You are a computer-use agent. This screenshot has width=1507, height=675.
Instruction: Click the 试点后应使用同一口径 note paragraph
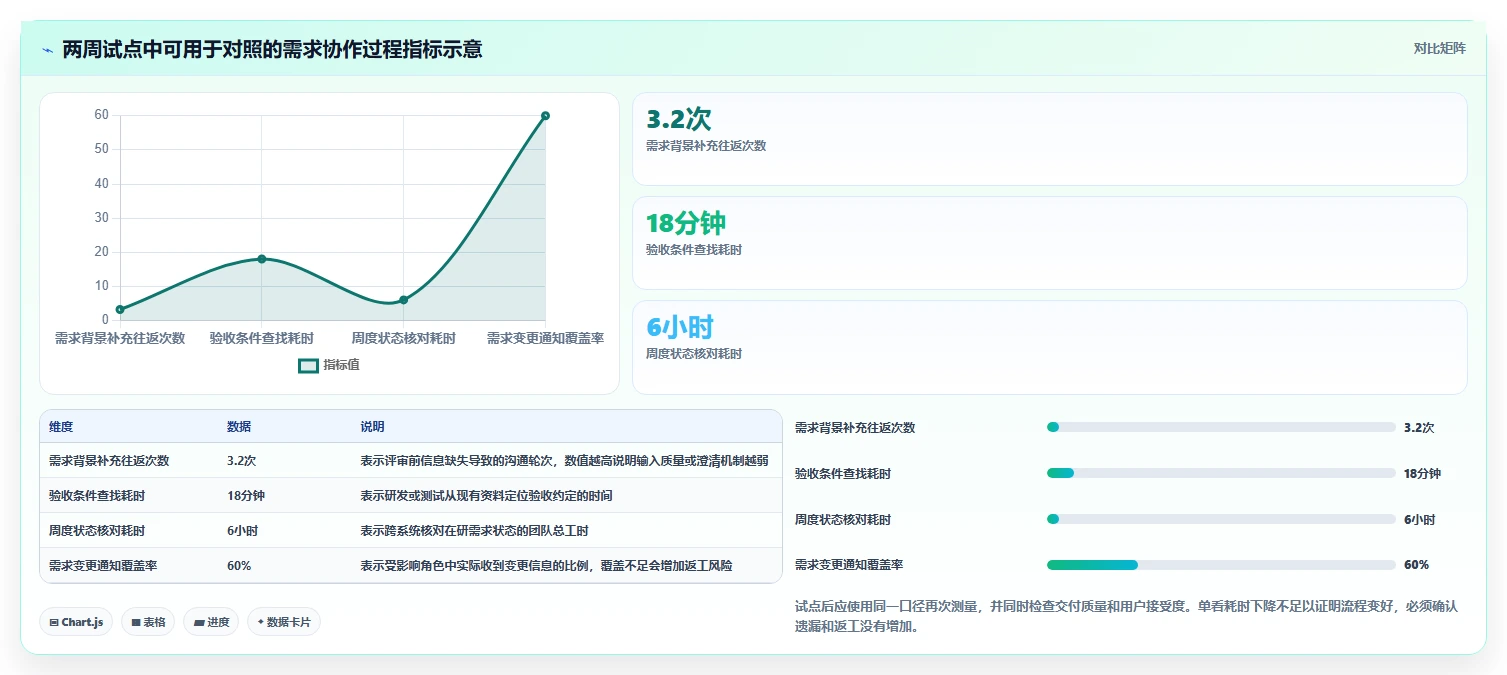[1126, 616]
